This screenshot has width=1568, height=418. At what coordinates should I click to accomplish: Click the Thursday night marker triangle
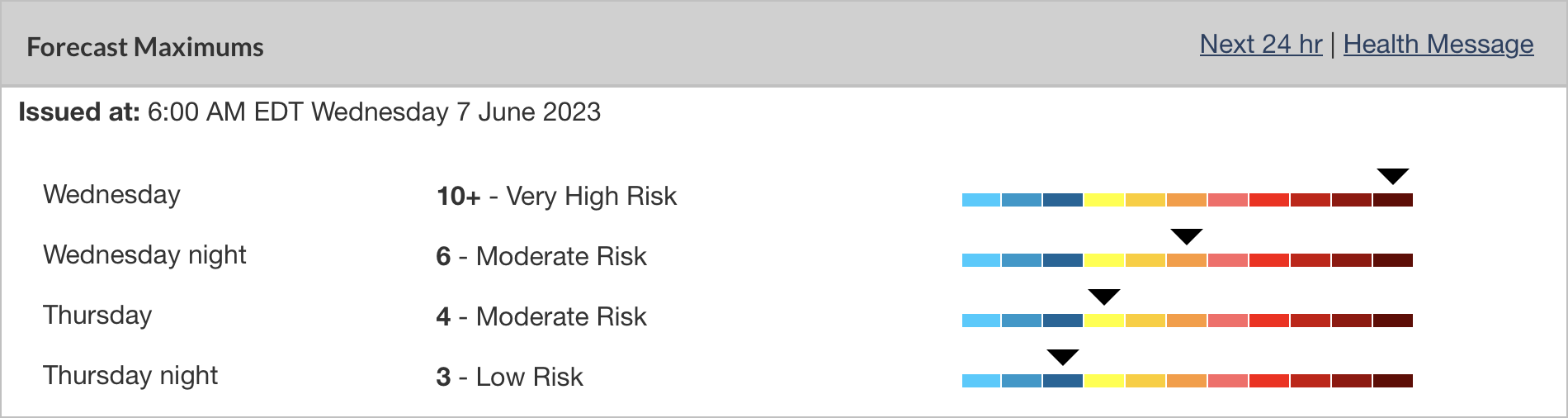1063,357
